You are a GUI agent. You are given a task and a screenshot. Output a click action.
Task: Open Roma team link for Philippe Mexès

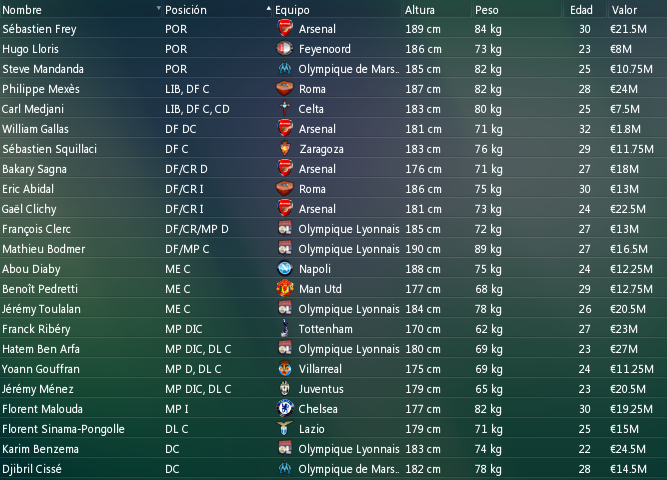312,89
